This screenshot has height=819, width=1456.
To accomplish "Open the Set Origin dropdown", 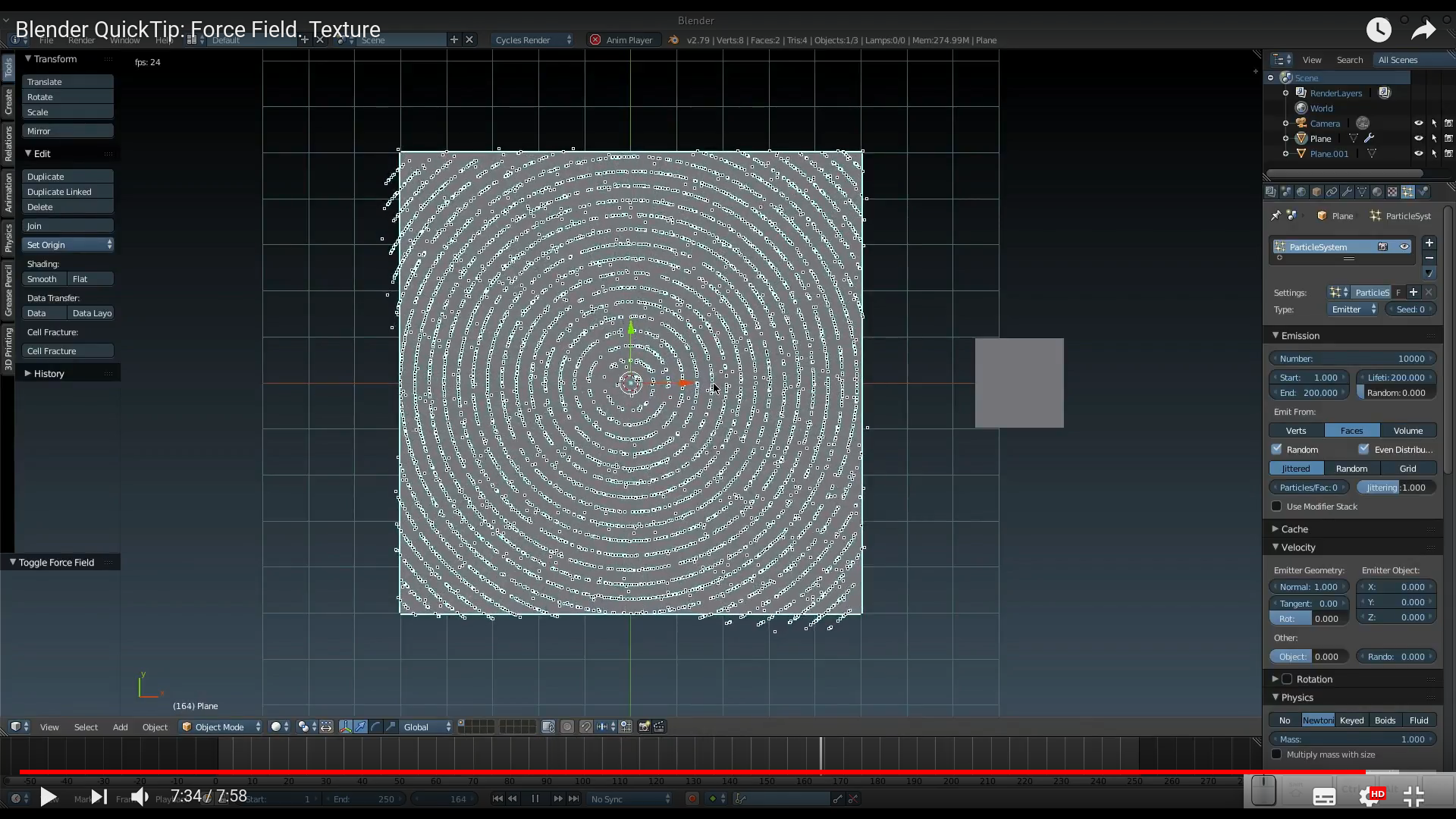I will coord(67,244).
